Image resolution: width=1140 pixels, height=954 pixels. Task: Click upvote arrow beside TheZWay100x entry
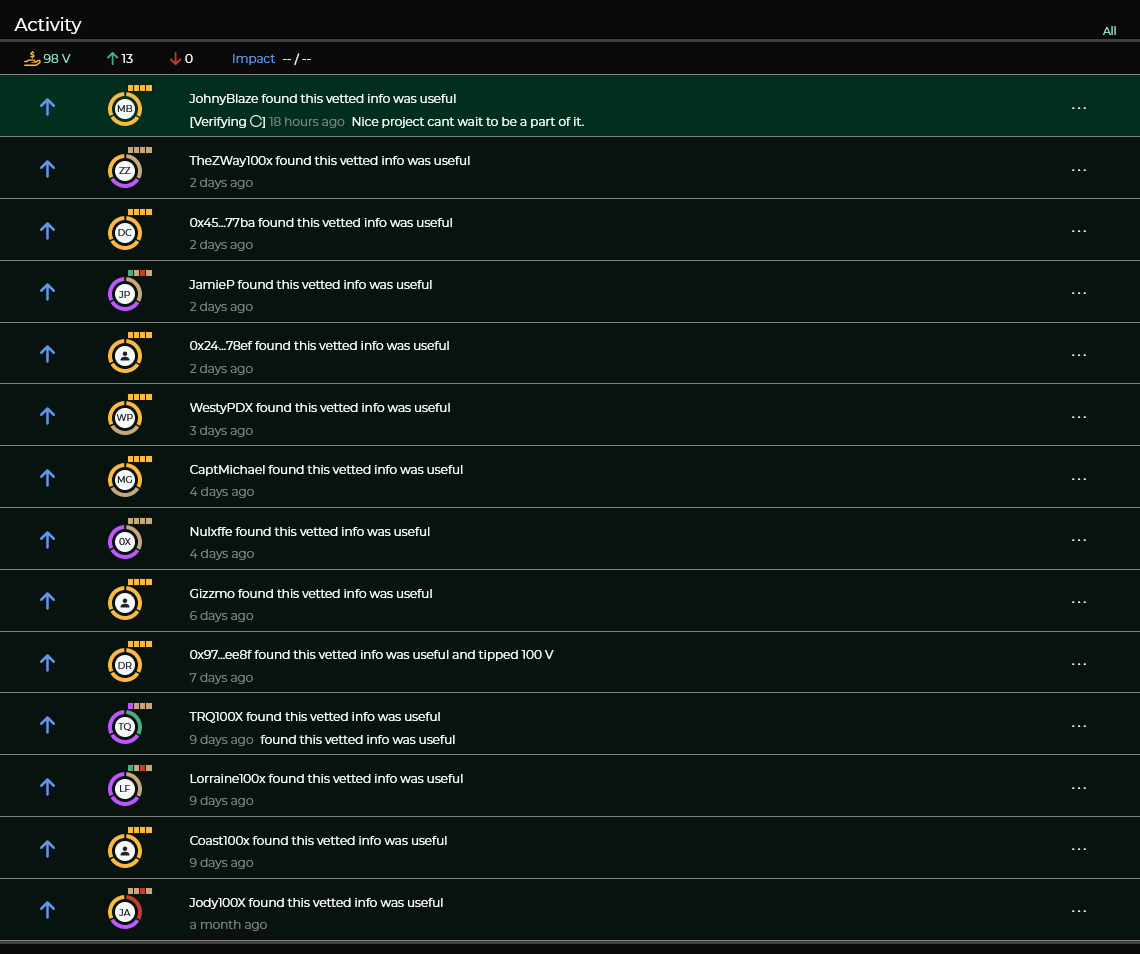pyautogui.click(x=47, y=169)
